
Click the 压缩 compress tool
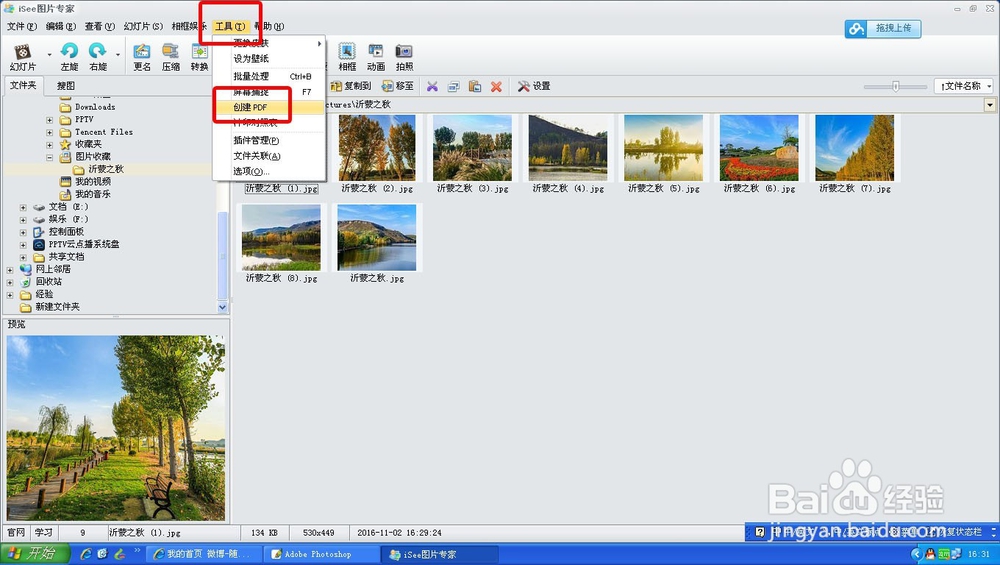[170, 57]
